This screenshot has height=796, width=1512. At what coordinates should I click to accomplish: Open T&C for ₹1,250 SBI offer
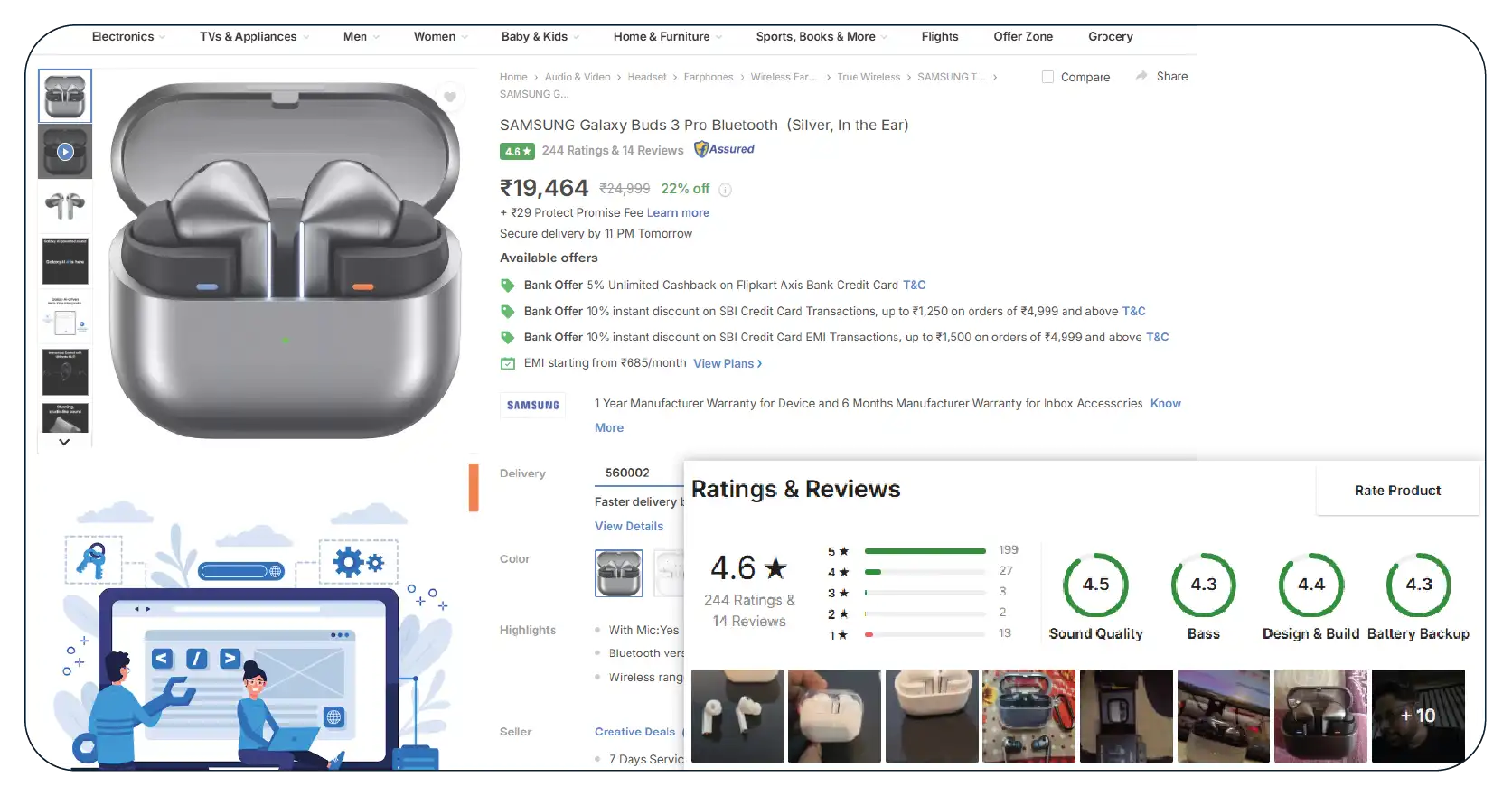1134,312
